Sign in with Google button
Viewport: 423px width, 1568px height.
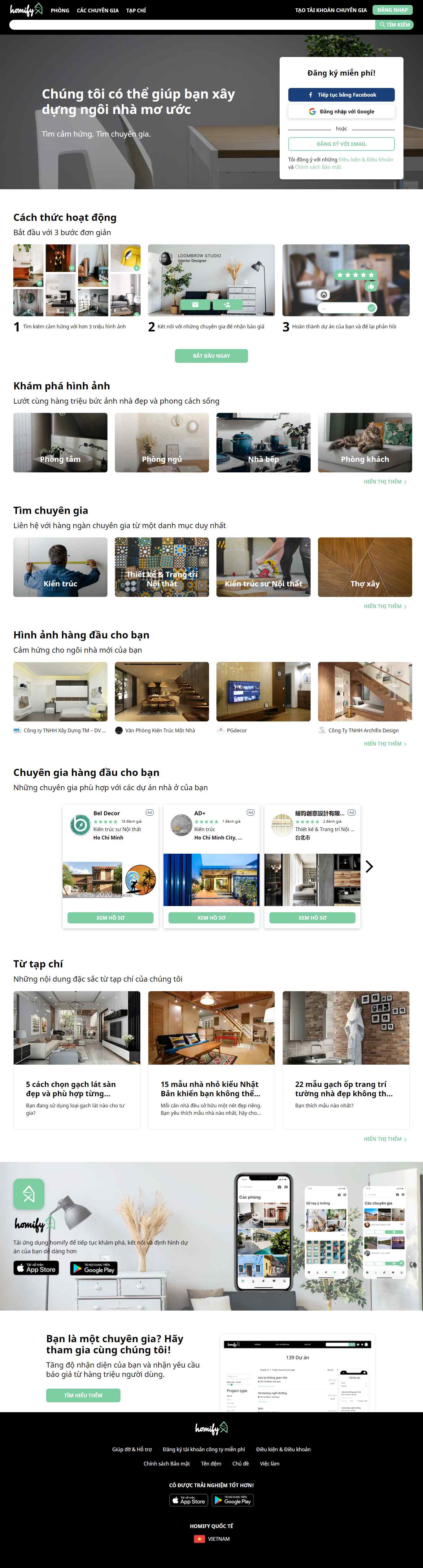(342, 112)
